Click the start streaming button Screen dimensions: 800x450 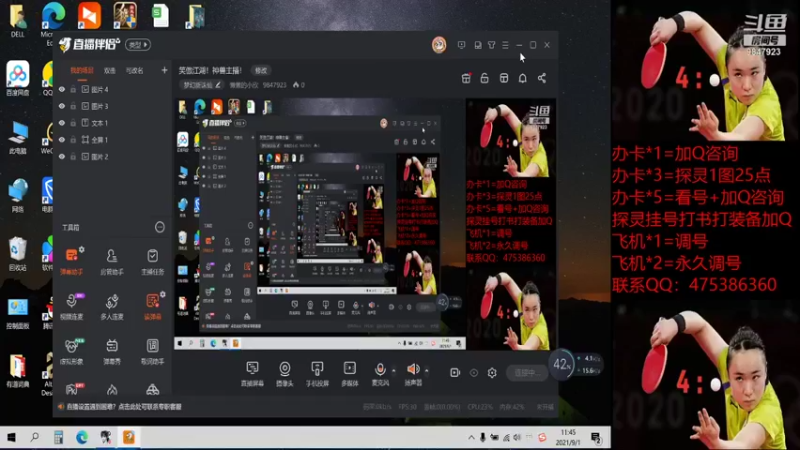pos(527,373)
